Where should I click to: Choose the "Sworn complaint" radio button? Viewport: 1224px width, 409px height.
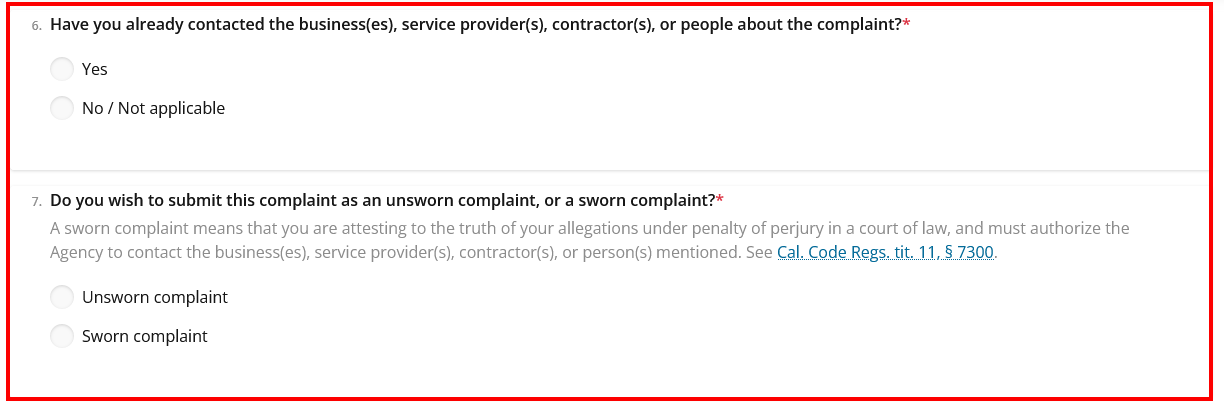coord(62,336)
